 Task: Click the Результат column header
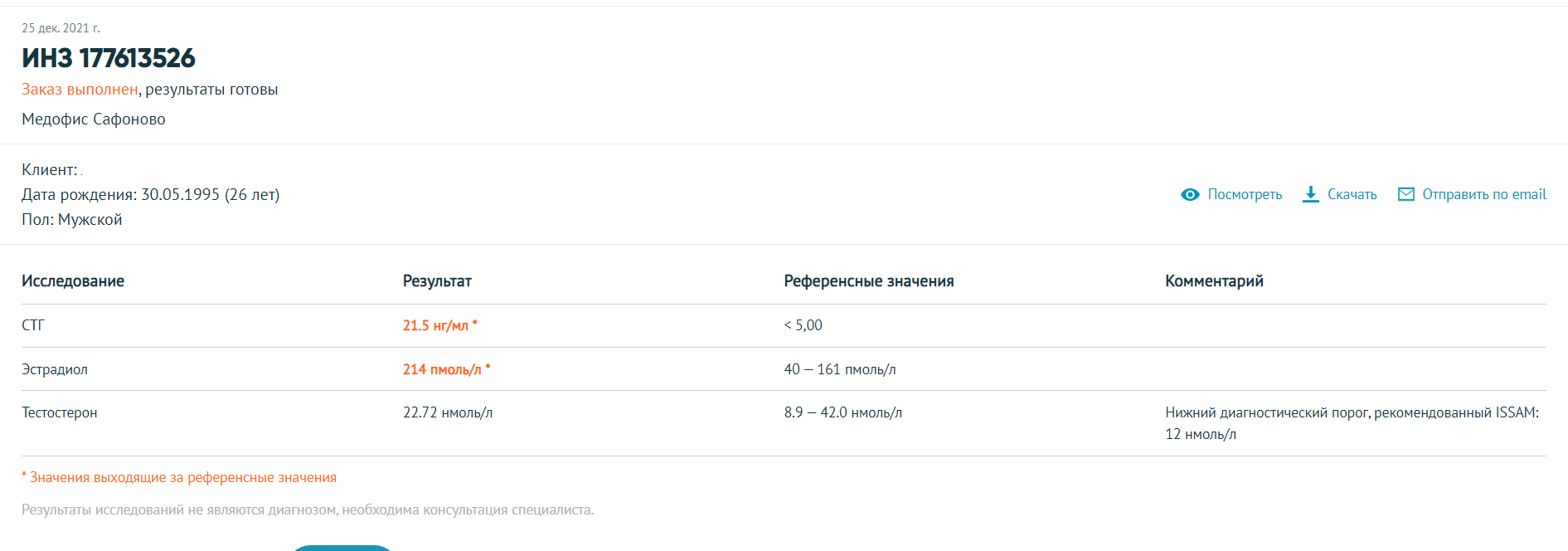437,281
